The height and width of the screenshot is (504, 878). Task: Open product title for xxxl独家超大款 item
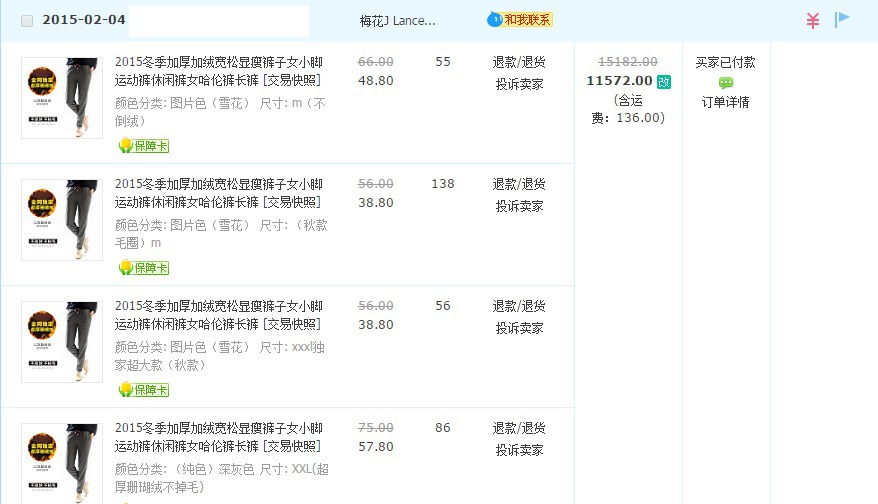[219, 315]
